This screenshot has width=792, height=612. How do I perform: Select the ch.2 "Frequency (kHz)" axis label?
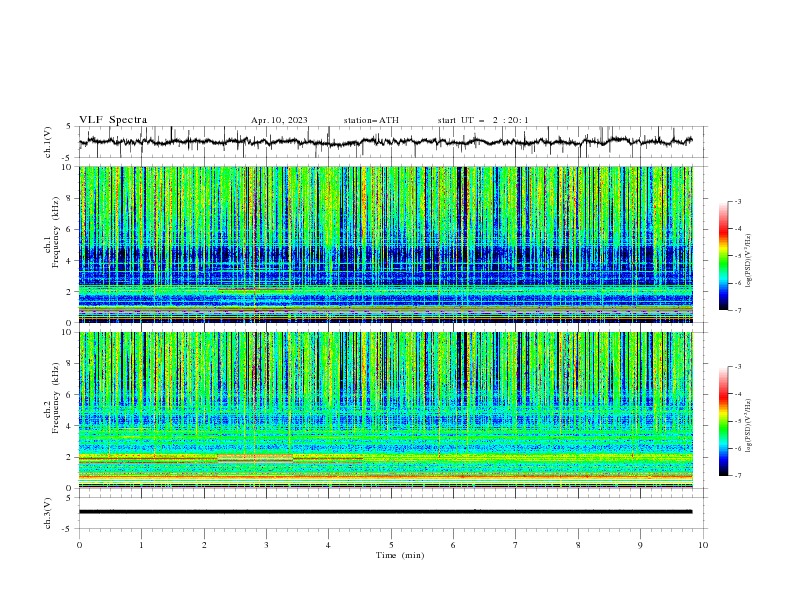pos(55,398)
